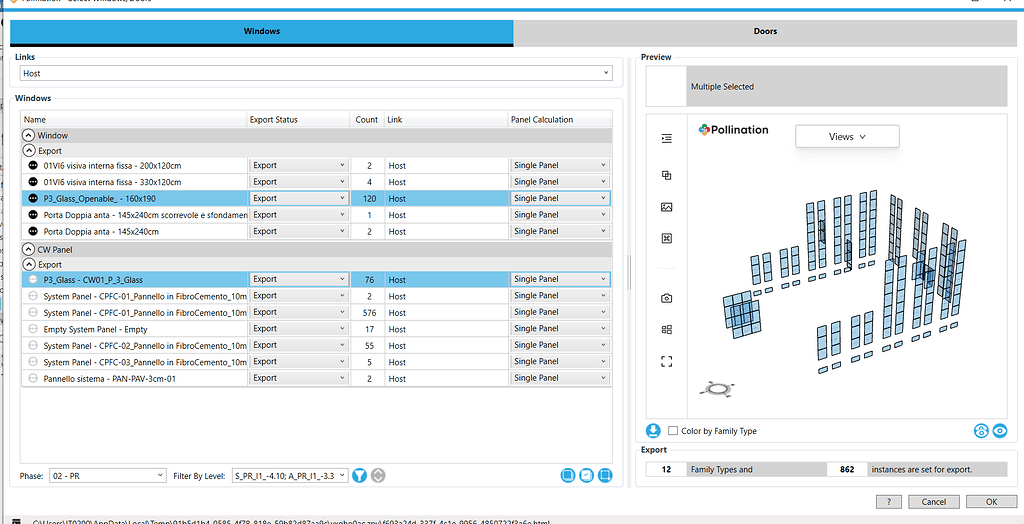Viewport: 1024px width, 524px height.
Task: Click the overlapping squares layers icon in viewer
Action: (666, 175)
